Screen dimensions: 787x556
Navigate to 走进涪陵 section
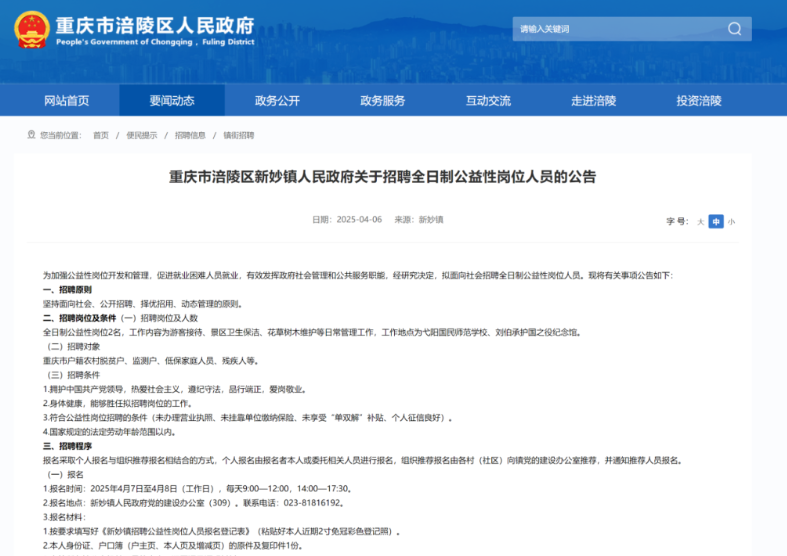coord(593,101)
